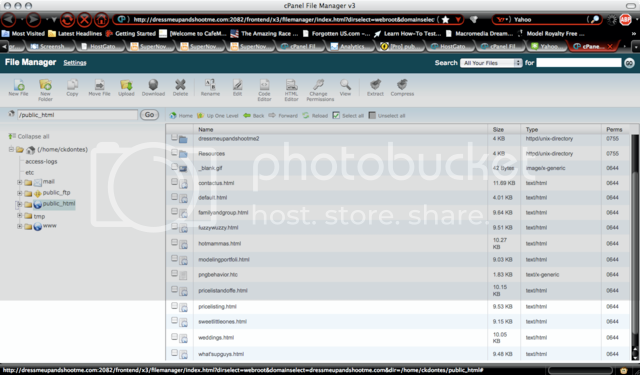
Task: Check the box for contactus.html
Action: (174, 182)
